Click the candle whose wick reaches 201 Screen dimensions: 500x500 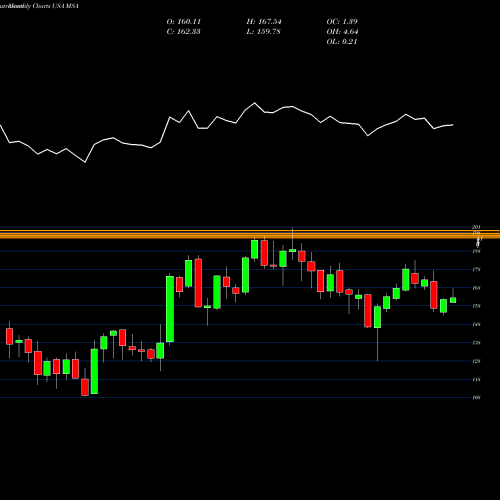point(292,250)
